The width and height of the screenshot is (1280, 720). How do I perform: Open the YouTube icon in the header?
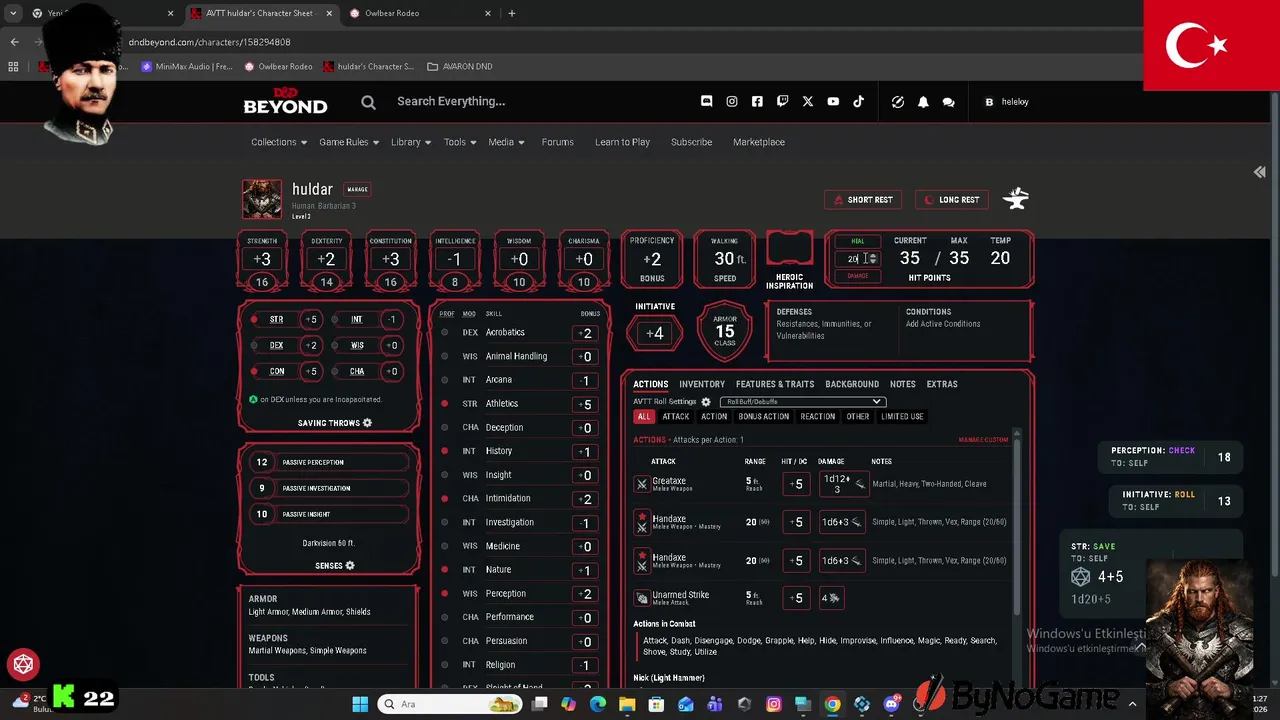point(833,101)
